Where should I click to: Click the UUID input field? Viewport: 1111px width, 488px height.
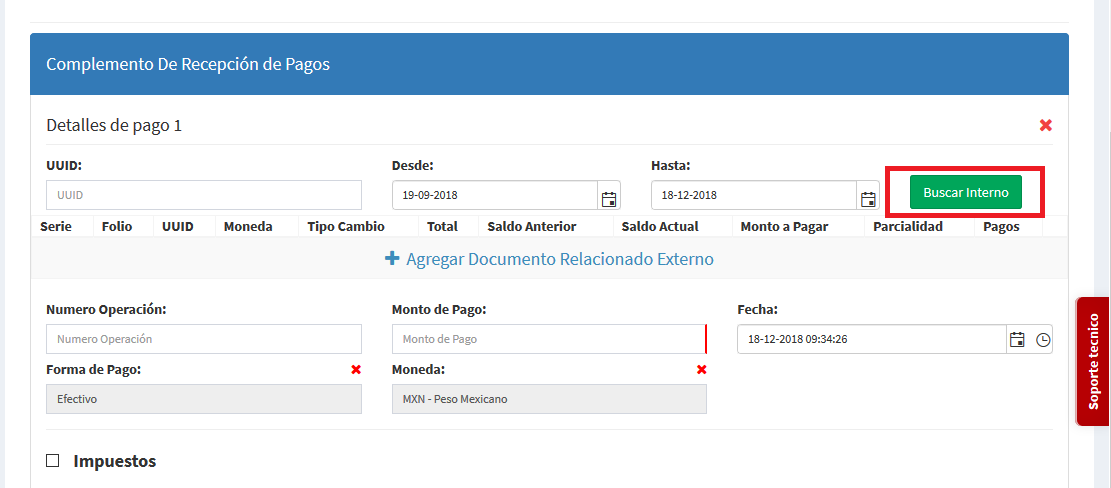point(203,195)
